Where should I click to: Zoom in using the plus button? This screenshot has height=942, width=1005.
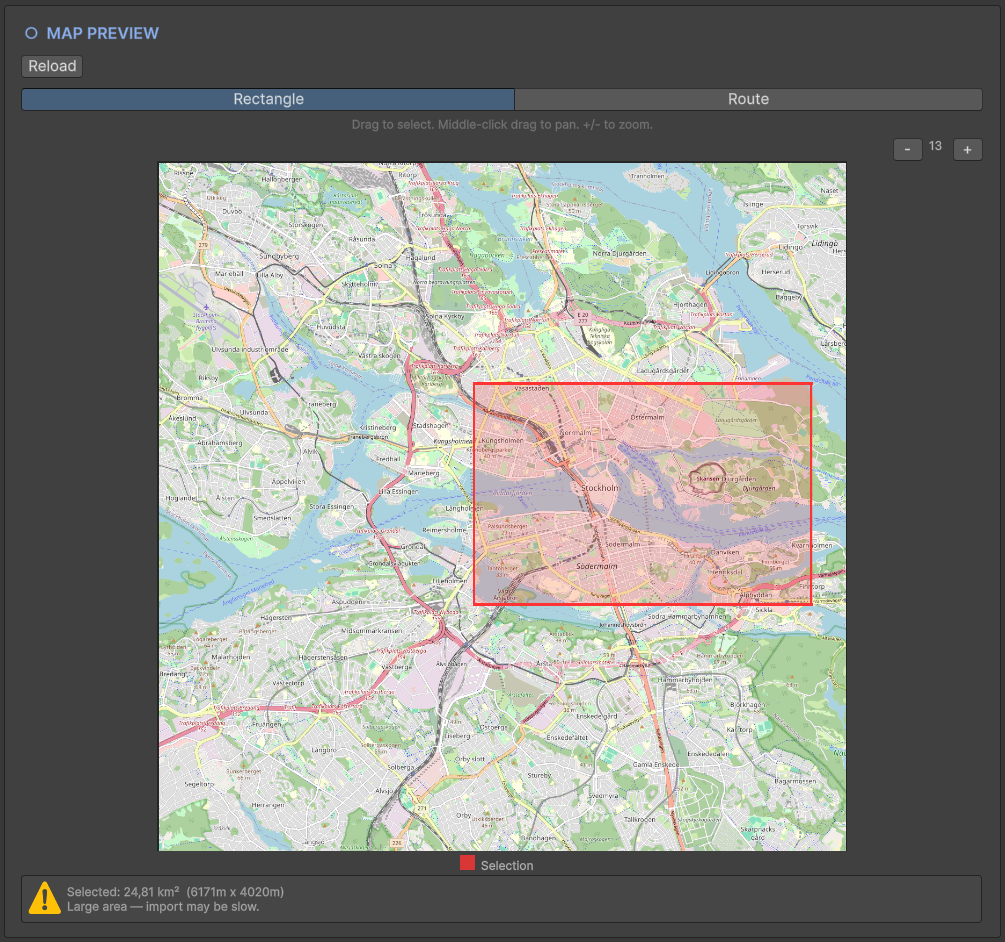[967, 148]
